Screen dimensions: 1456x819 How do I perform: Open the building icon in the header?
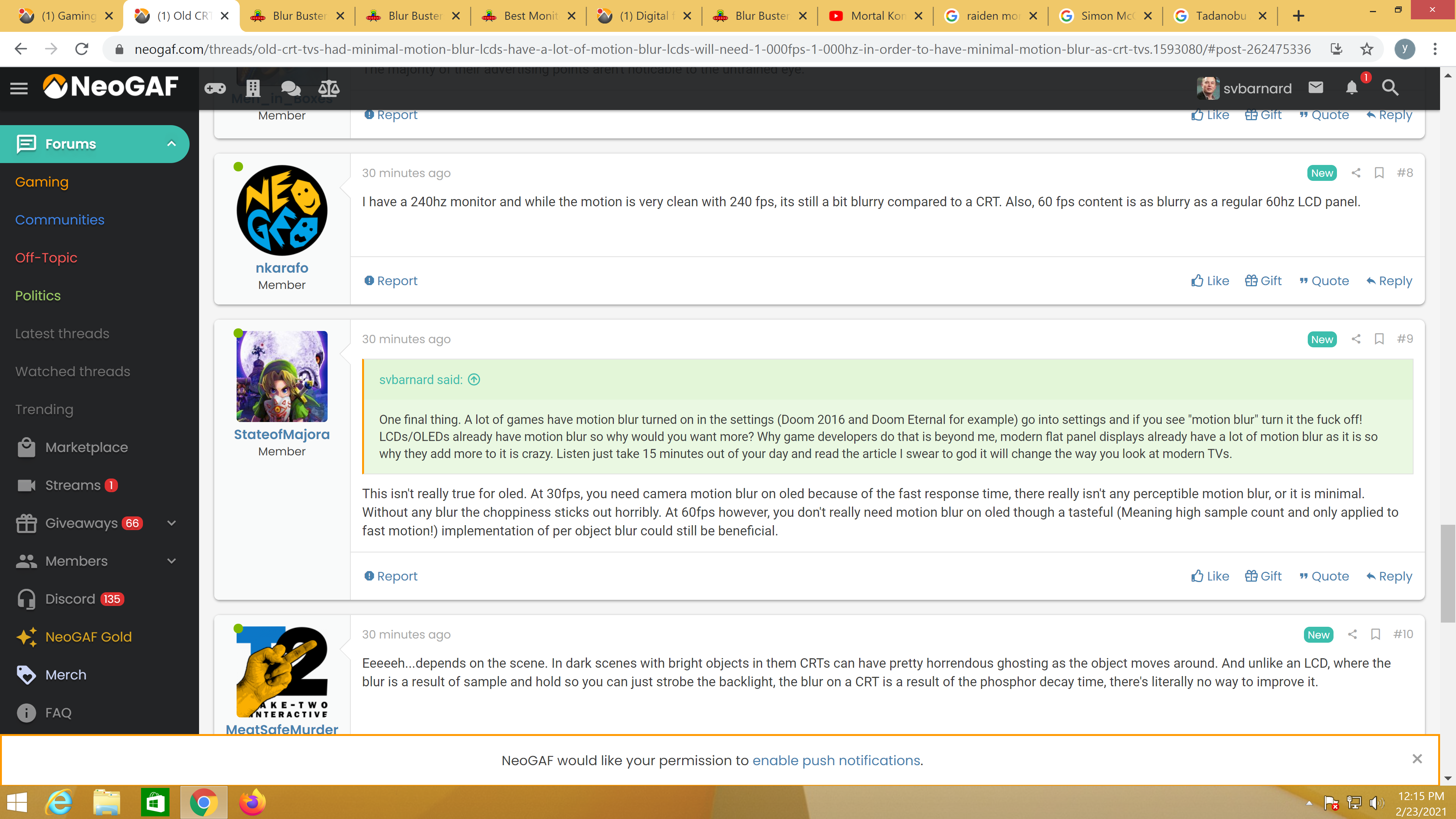click(x=253, y=88)
